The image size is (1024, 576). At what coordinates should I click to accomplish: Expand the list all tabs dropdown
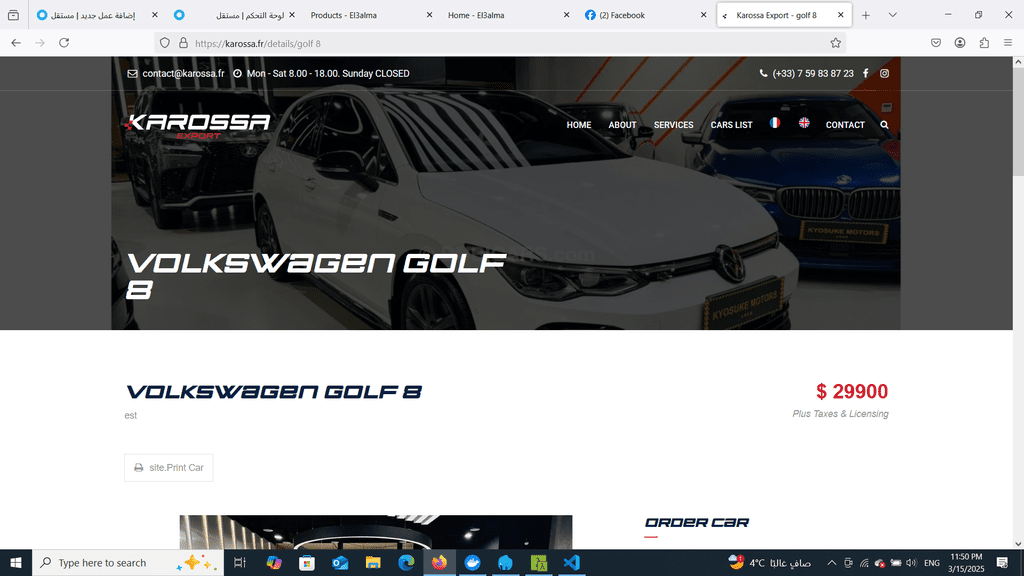893,15
